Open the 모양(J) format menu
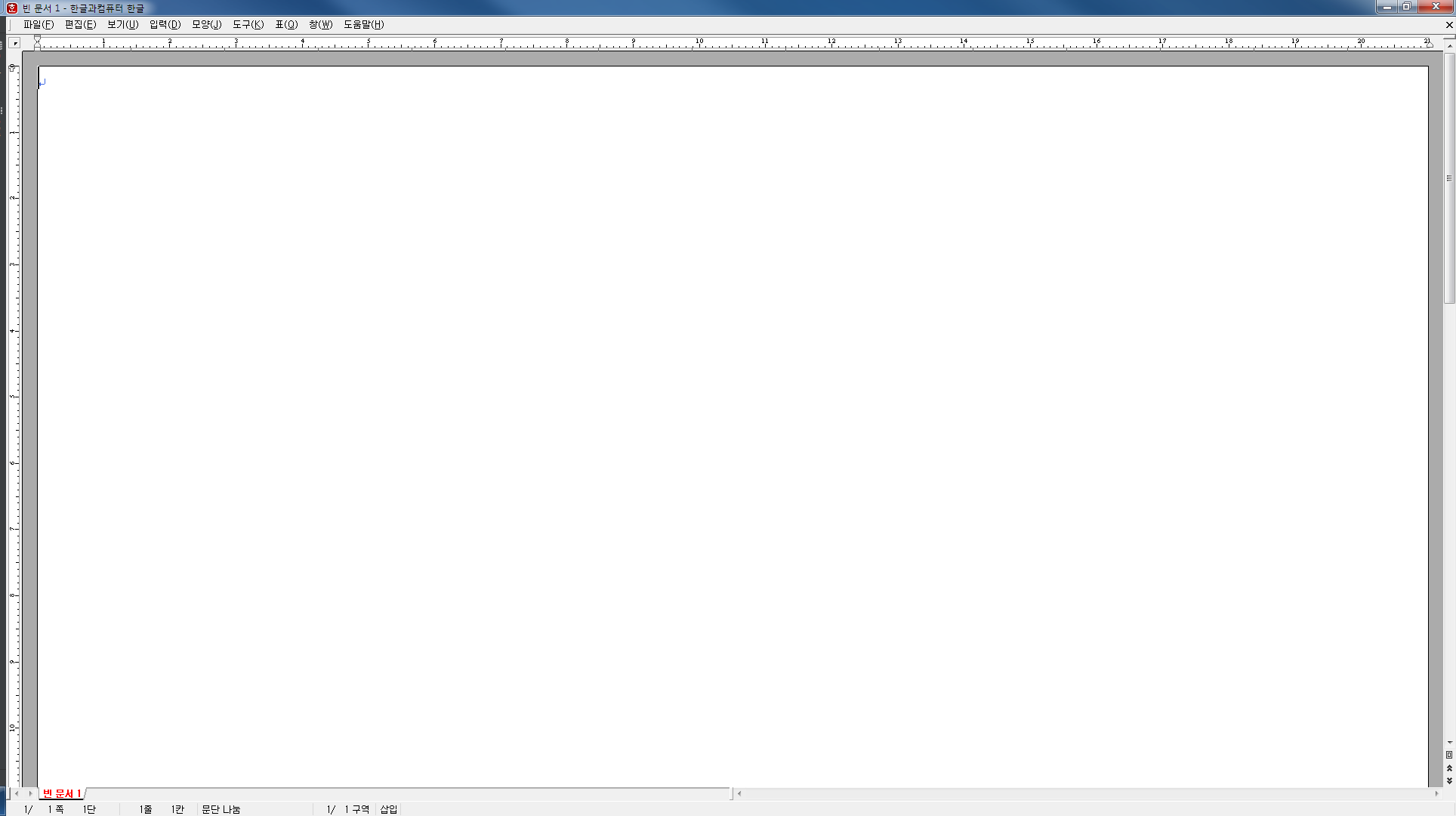The height and width of the screenshot is (816, 1456). (x=206, y=24)
